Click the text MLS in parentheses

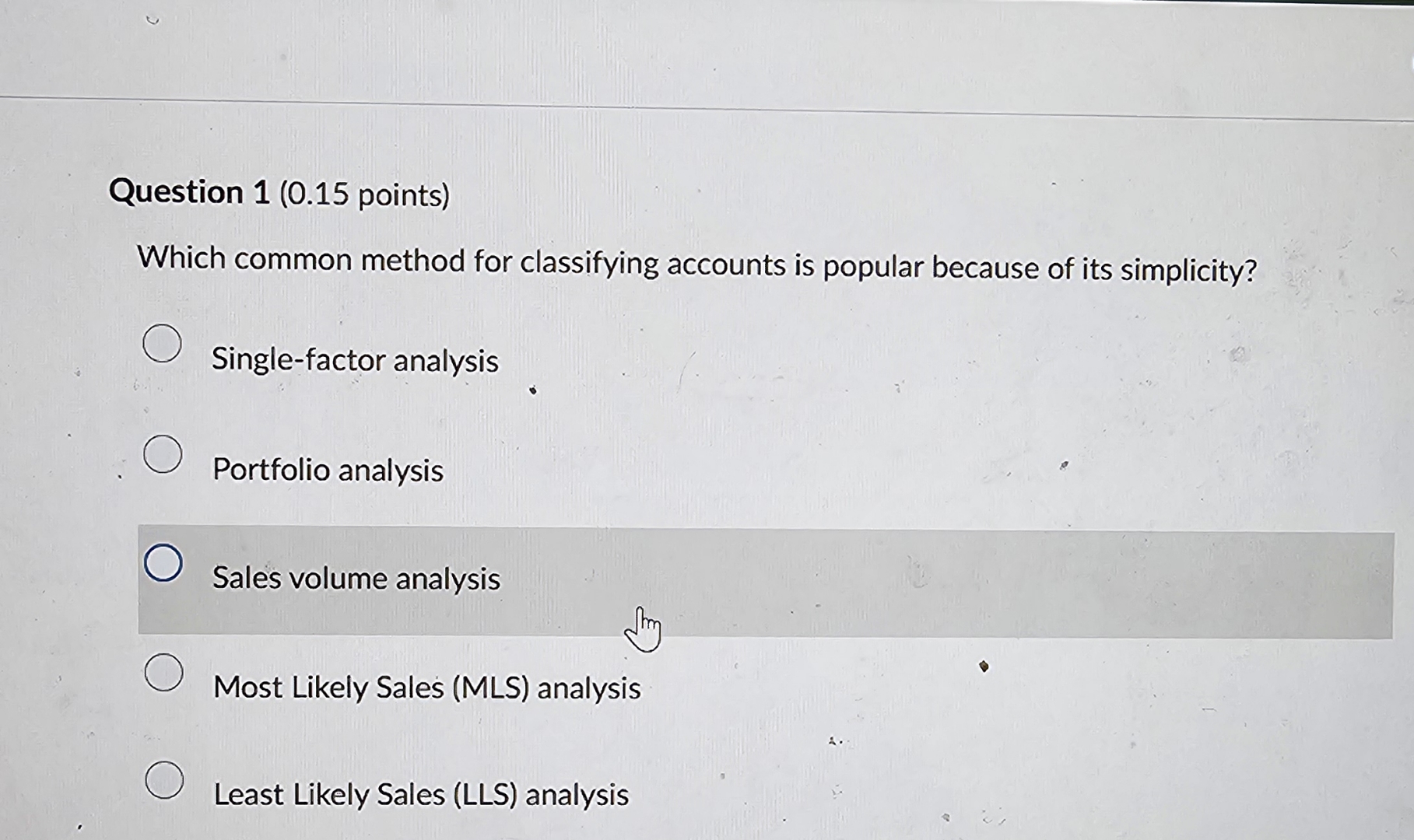point(490,688)
